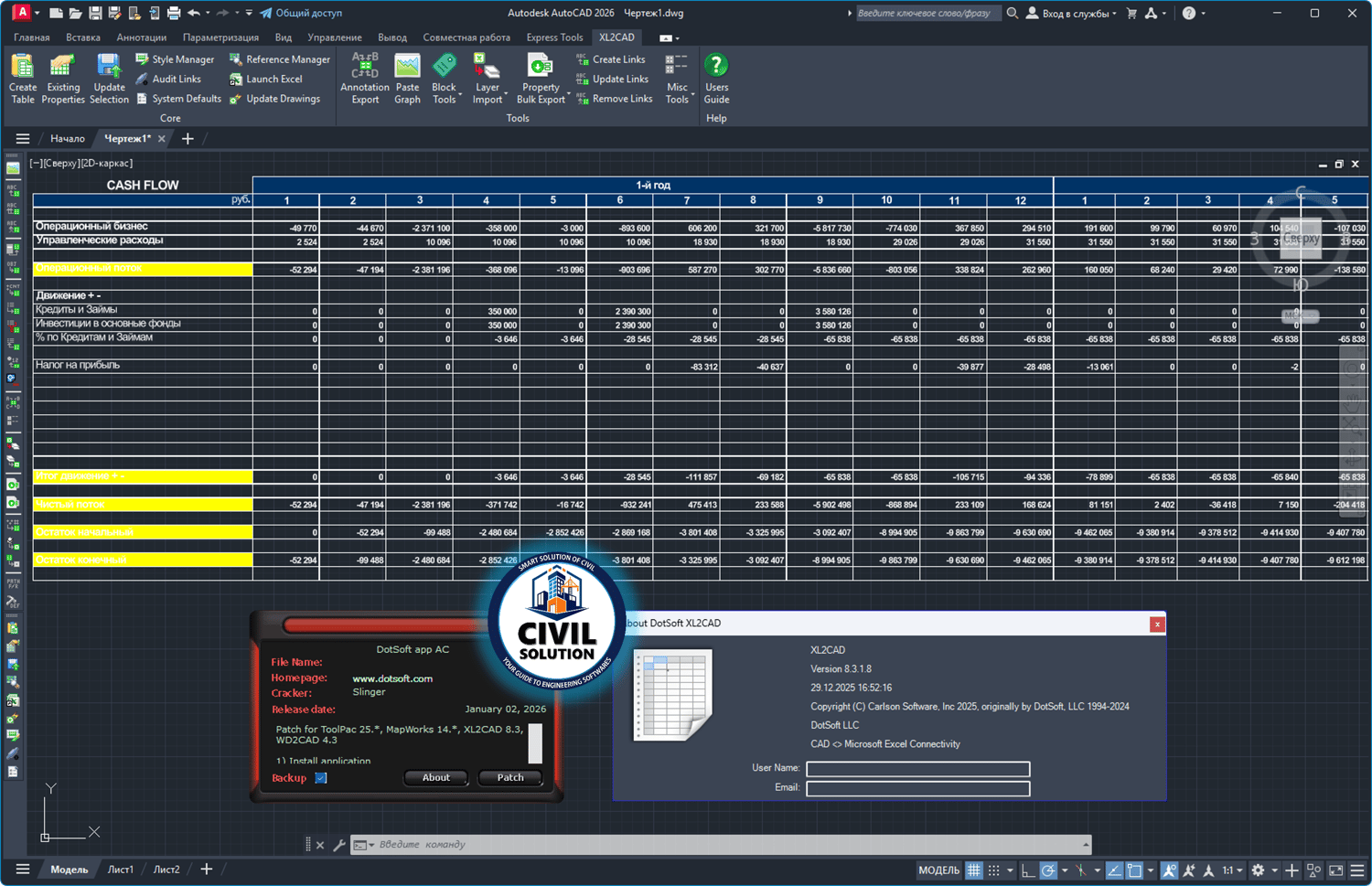
Task: Toggle the drawing grid display
Action: pyautogui.click(x=974, y=870)
